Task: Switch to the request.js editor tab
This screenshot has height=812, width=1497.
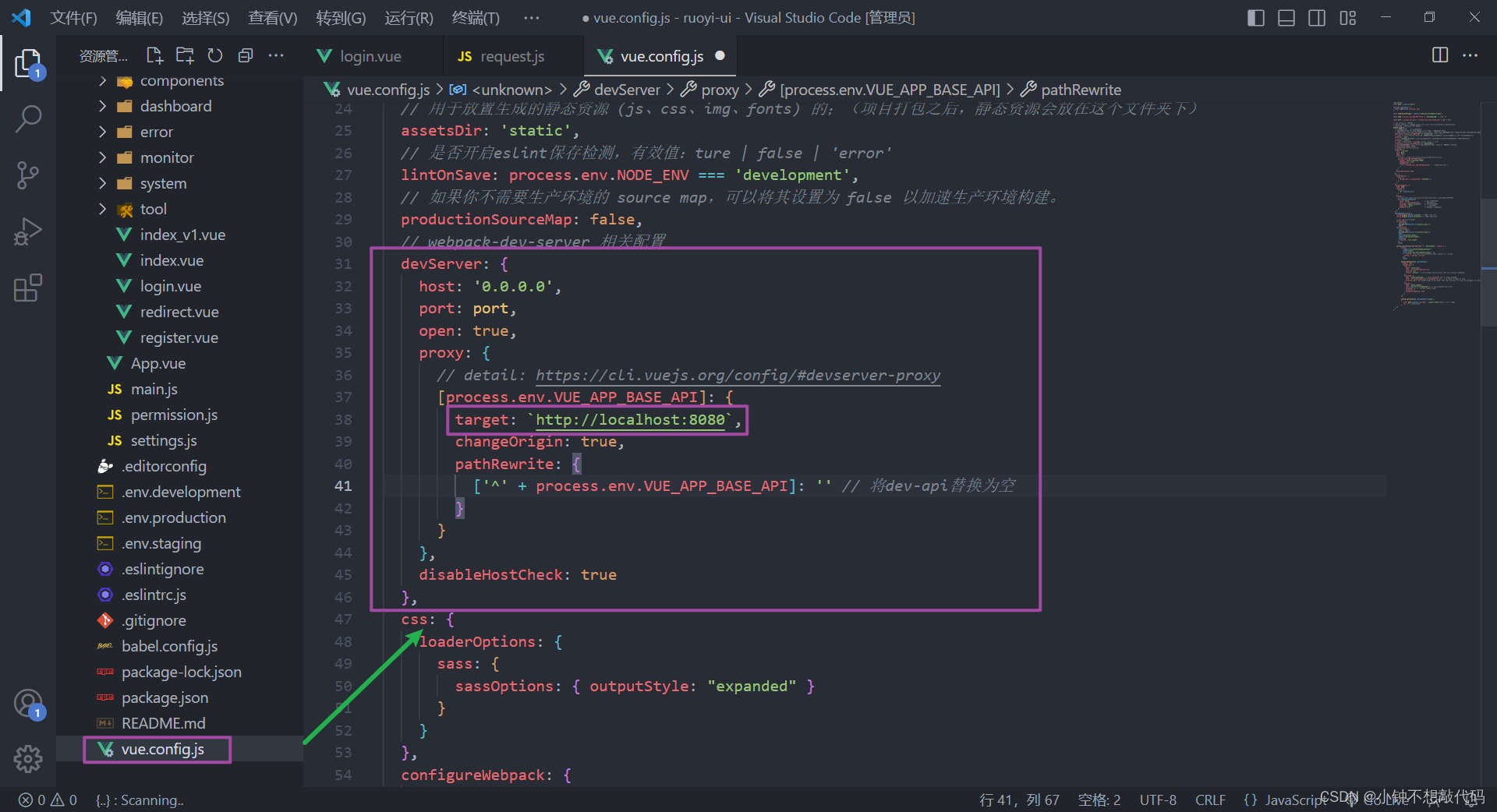Action: (512, 56)
